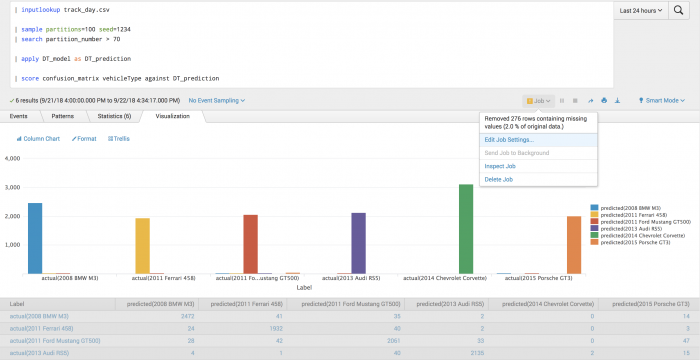Click the purple Audi RS5 chart bar

pyautogui.click(x=358, y=243)
